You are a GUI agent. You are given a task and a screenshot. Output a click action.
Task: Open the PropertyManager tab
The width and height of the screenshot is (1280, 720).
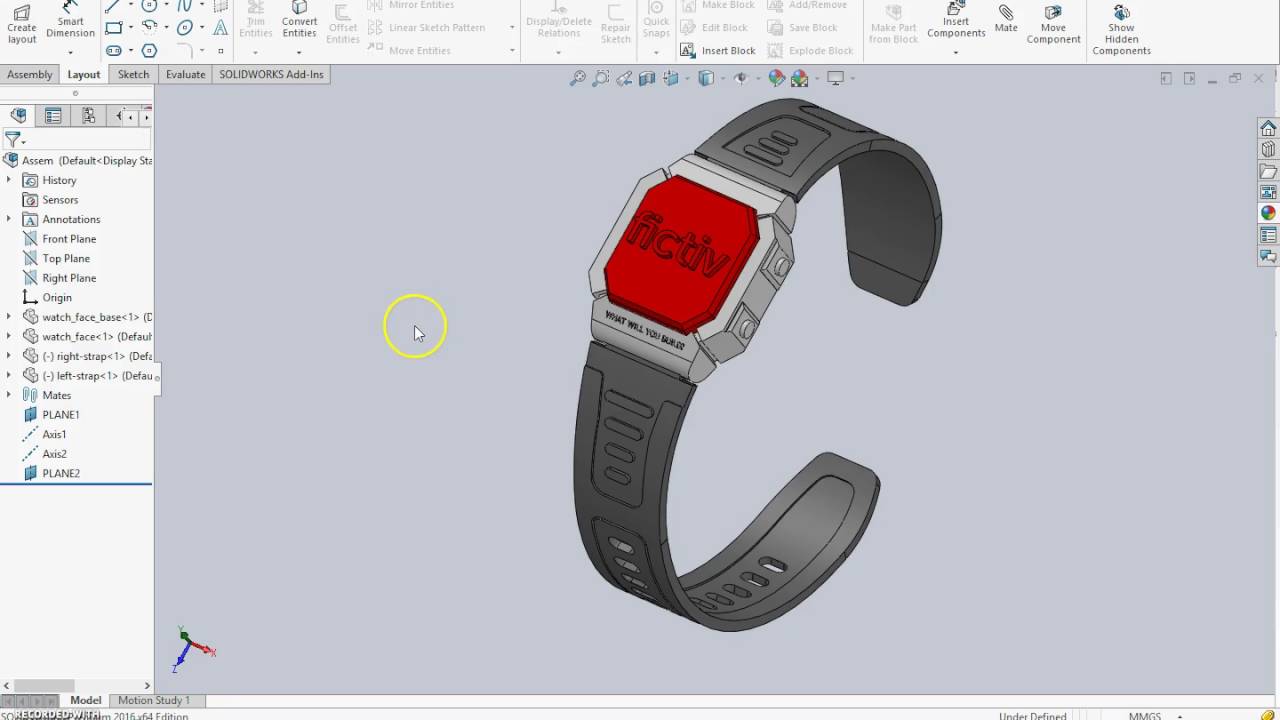click(x=53, y=116)
